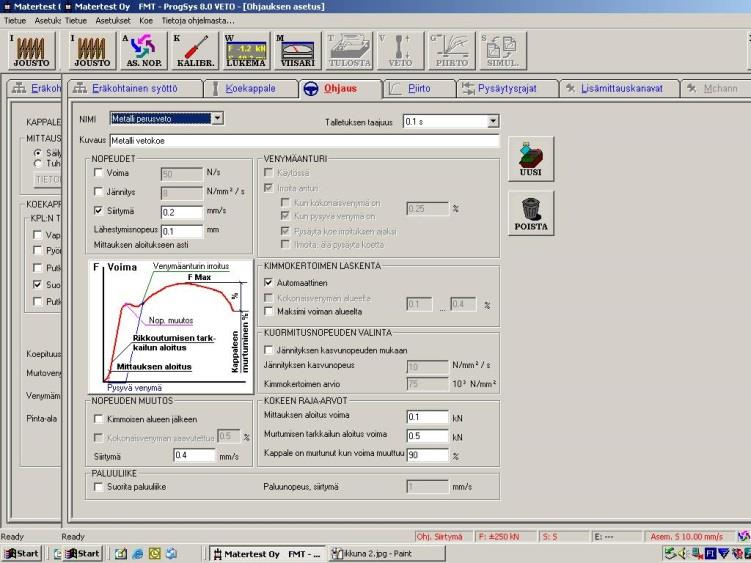Image resolution: width=751 pixels, height=563 pixels.
Task: Toggle the checked Suo checkbox in the left window
Action: (37, 285)
